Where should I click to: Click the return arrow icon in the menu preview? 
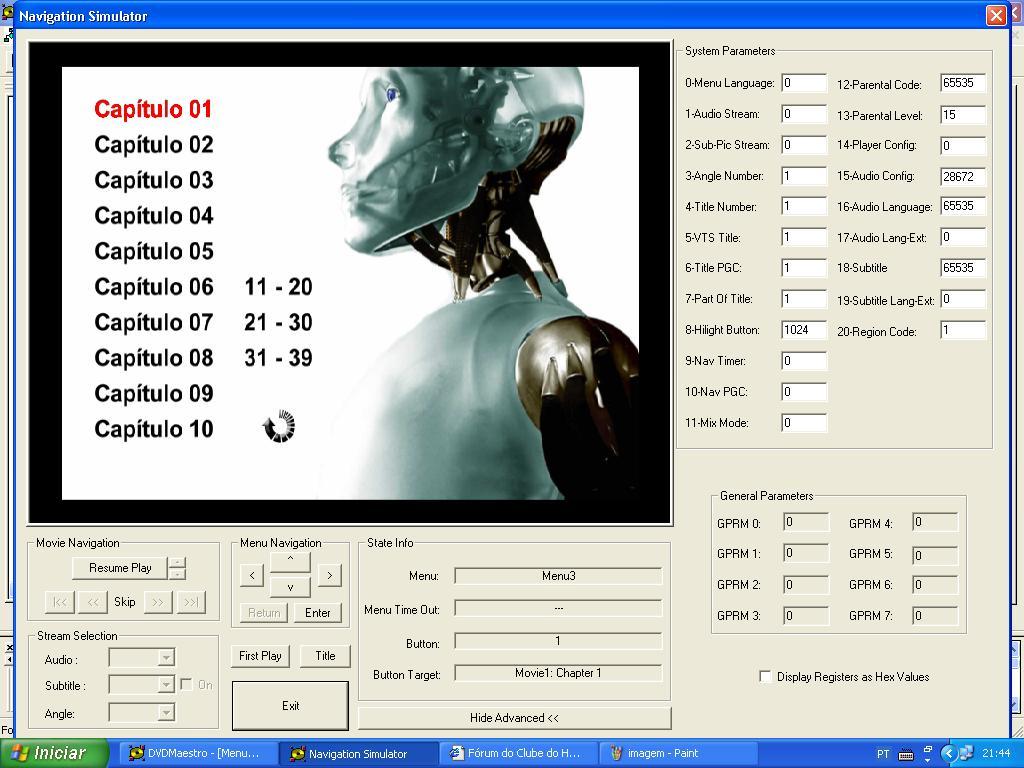280,426
